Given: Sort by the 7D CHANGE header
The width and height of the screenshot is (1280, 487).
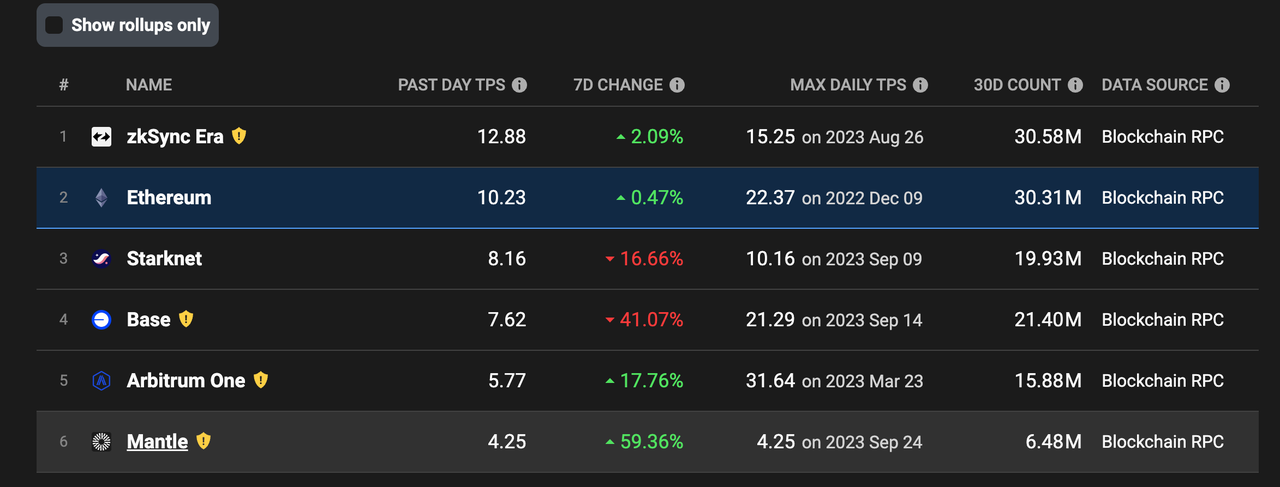Looking at the screenshot, I should pyautogui.click(x=618, y=85).
